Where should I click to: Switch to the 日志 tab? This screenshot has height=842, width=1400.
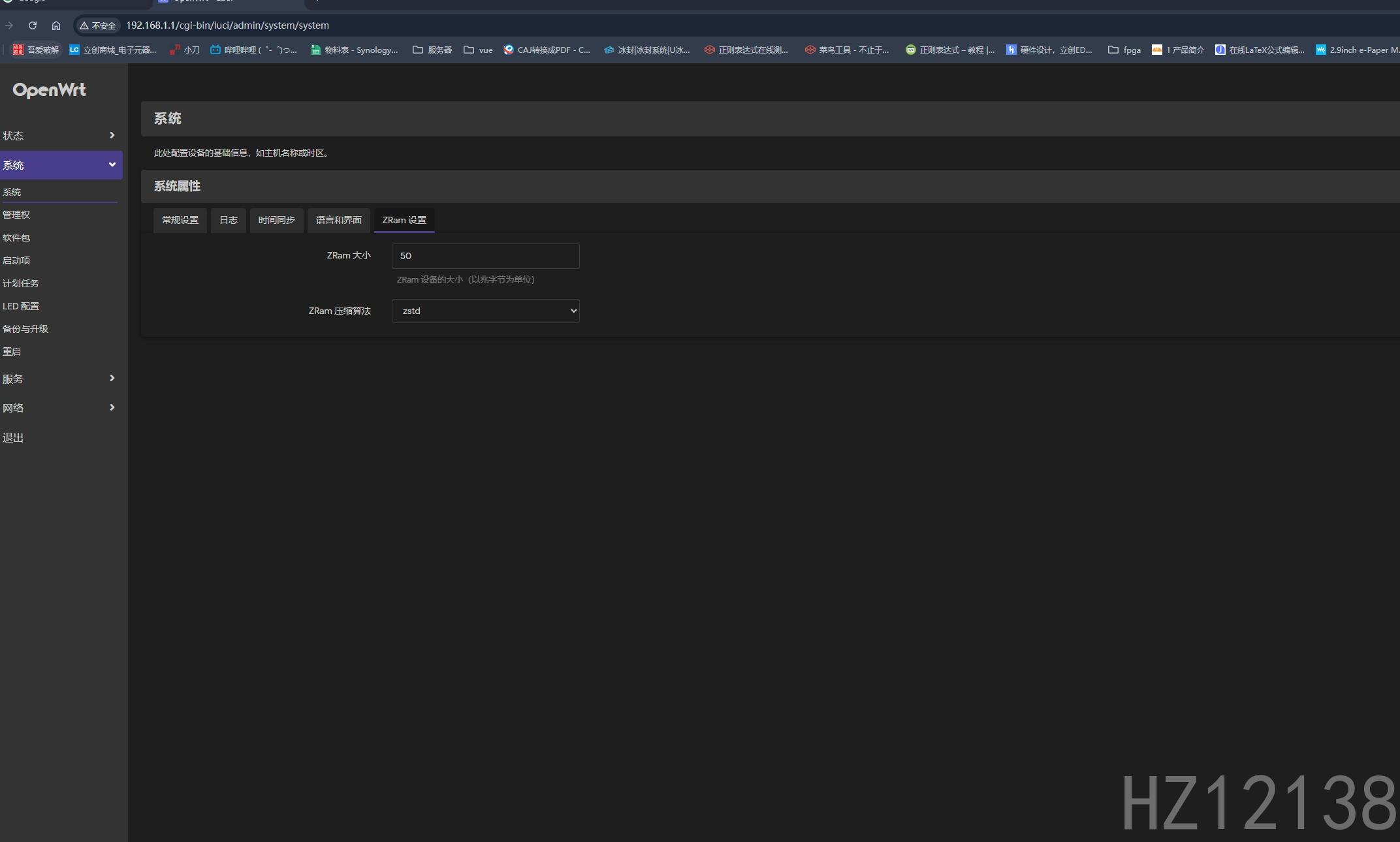click(229, 220)
